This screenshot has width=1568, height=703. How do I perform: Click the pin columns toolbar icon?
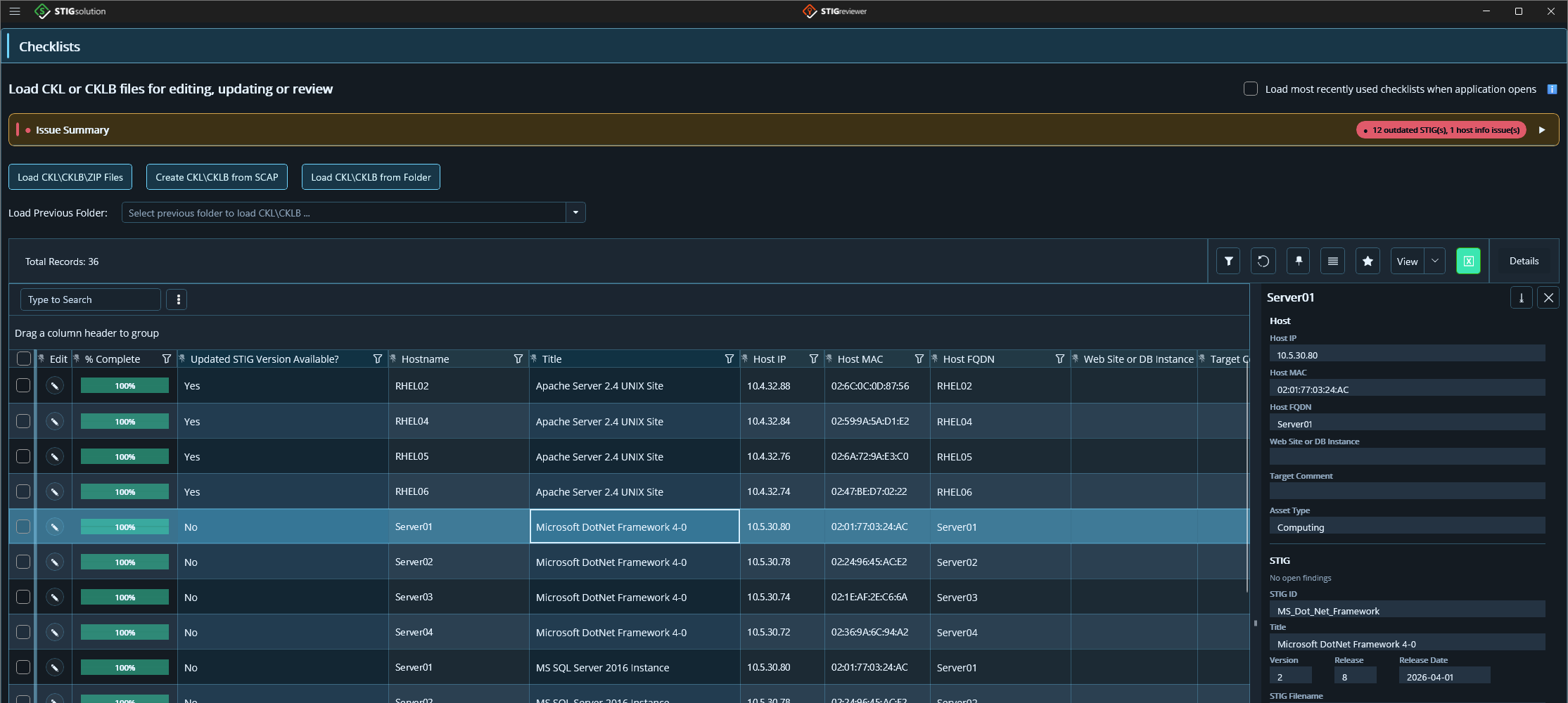point(1299,262)
